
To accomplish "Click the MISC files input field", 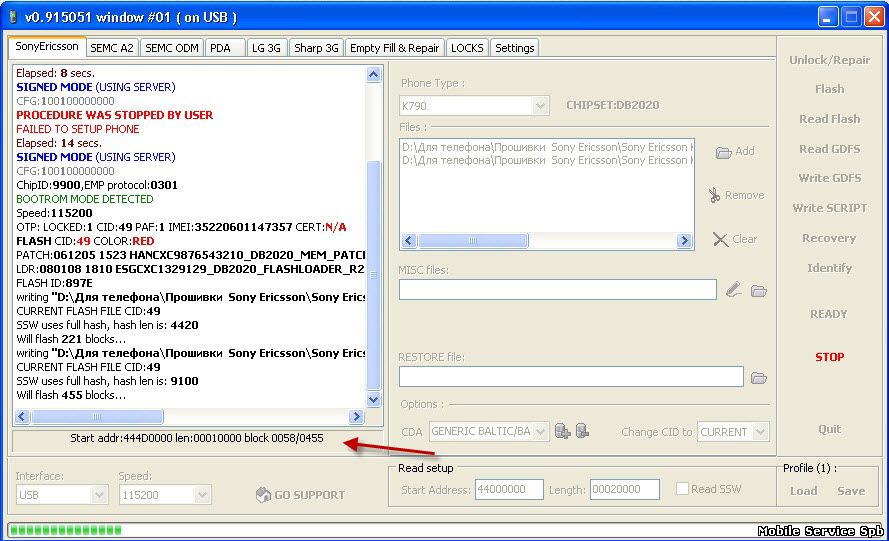I will [x=557, y=290].
